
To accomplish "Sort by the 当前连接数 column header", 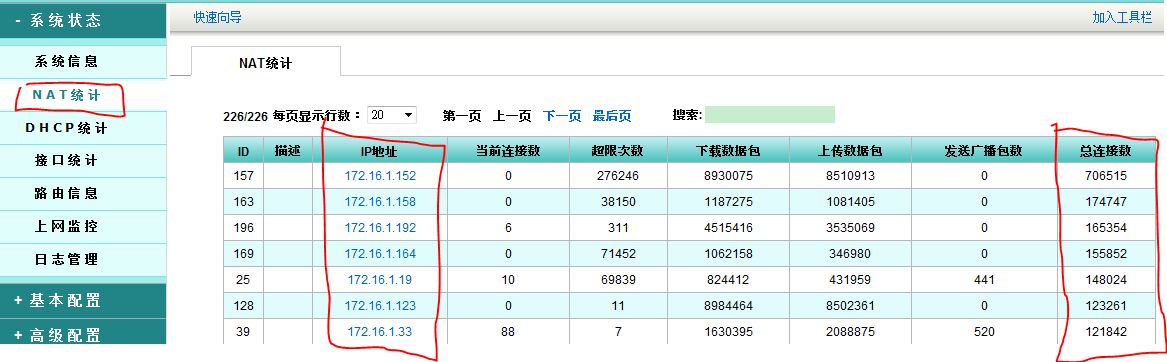I will [x=508, y=150].
